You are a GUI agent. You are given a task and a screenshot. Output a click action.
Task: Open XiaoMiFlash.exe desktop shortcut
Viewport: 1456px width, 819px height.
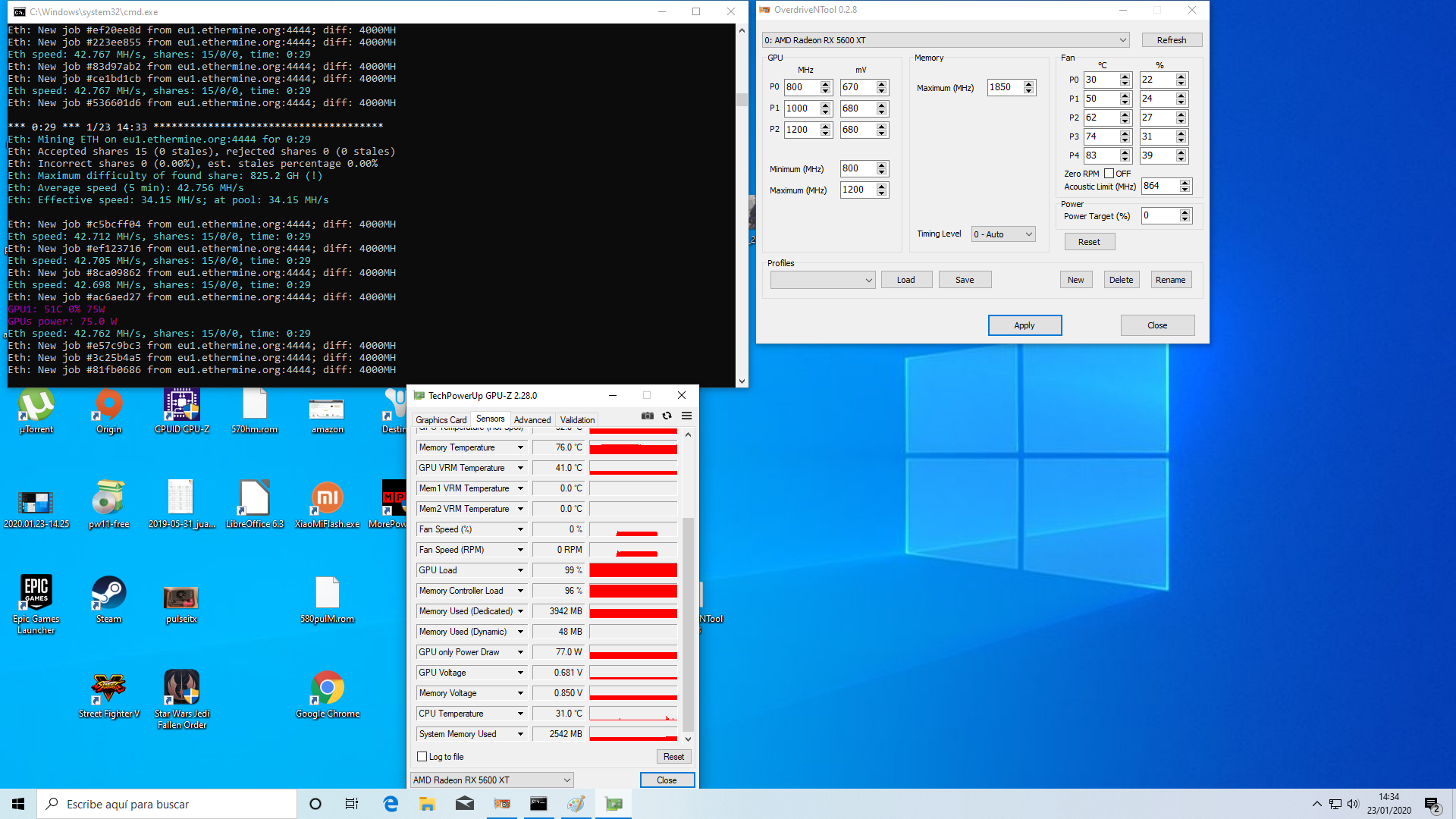(327, 504)
